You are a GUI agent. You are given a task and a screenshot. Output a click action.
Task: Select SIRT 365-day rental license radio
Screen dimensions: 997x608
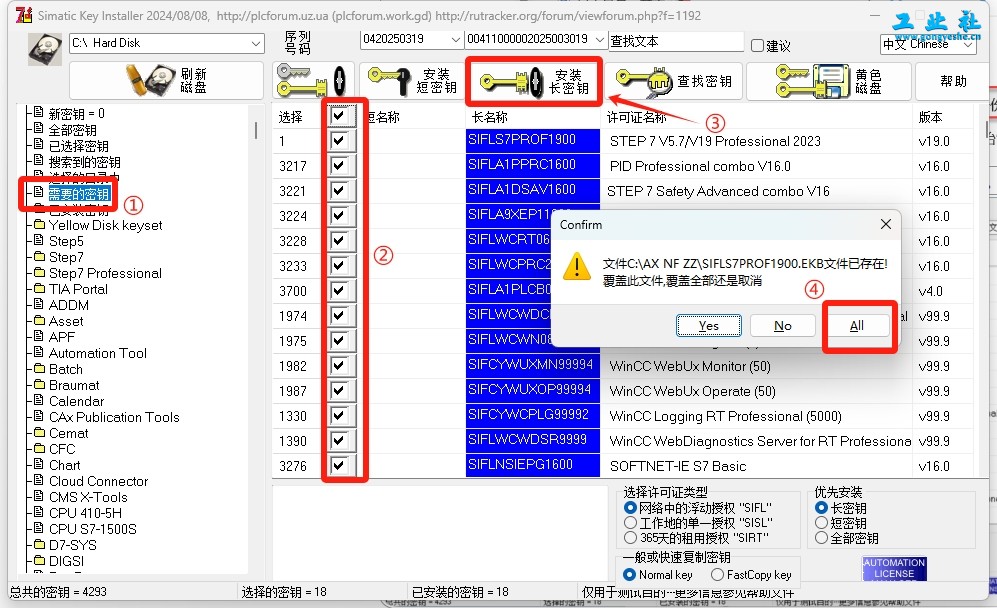point(630,538)
